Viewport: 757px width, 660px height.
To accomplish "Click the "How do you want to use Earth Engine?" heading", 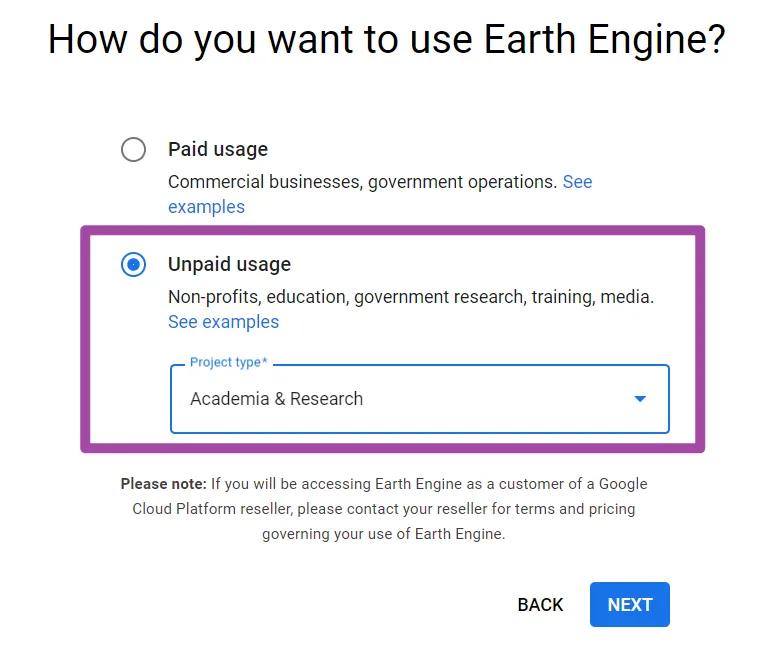I will [x=386, y=40].
